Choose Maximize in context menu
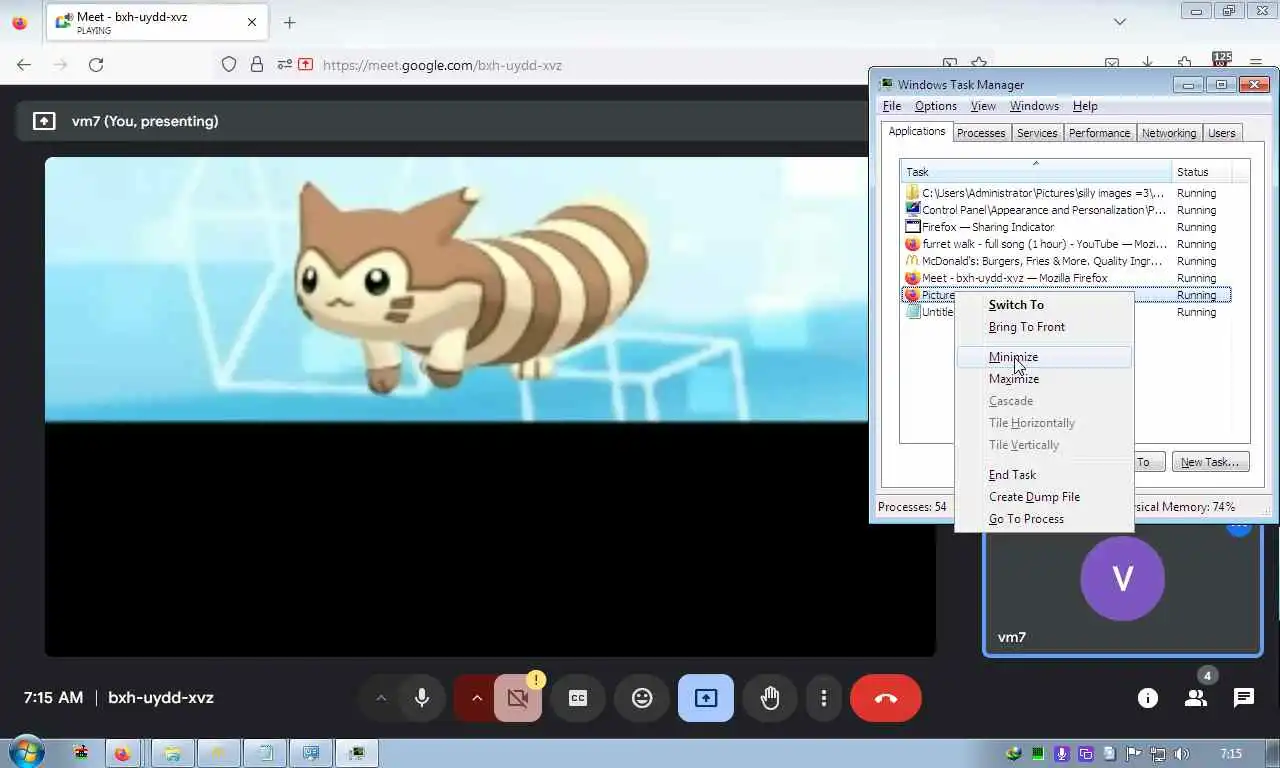The image size is (1280, 768). coord(1044,379)
